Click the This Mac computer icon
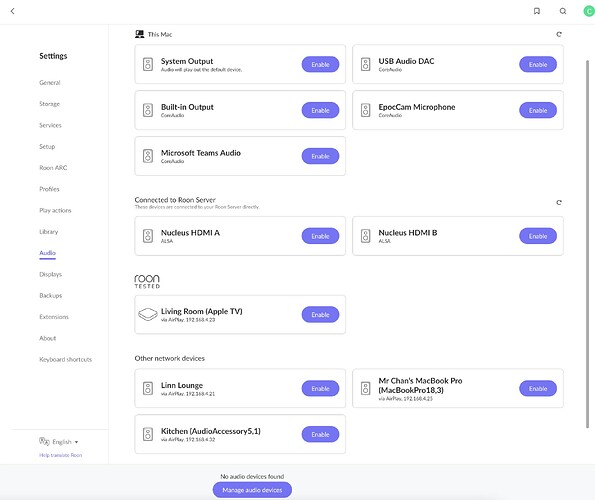The width and height of the screenshot is (595, 500). 140,34
